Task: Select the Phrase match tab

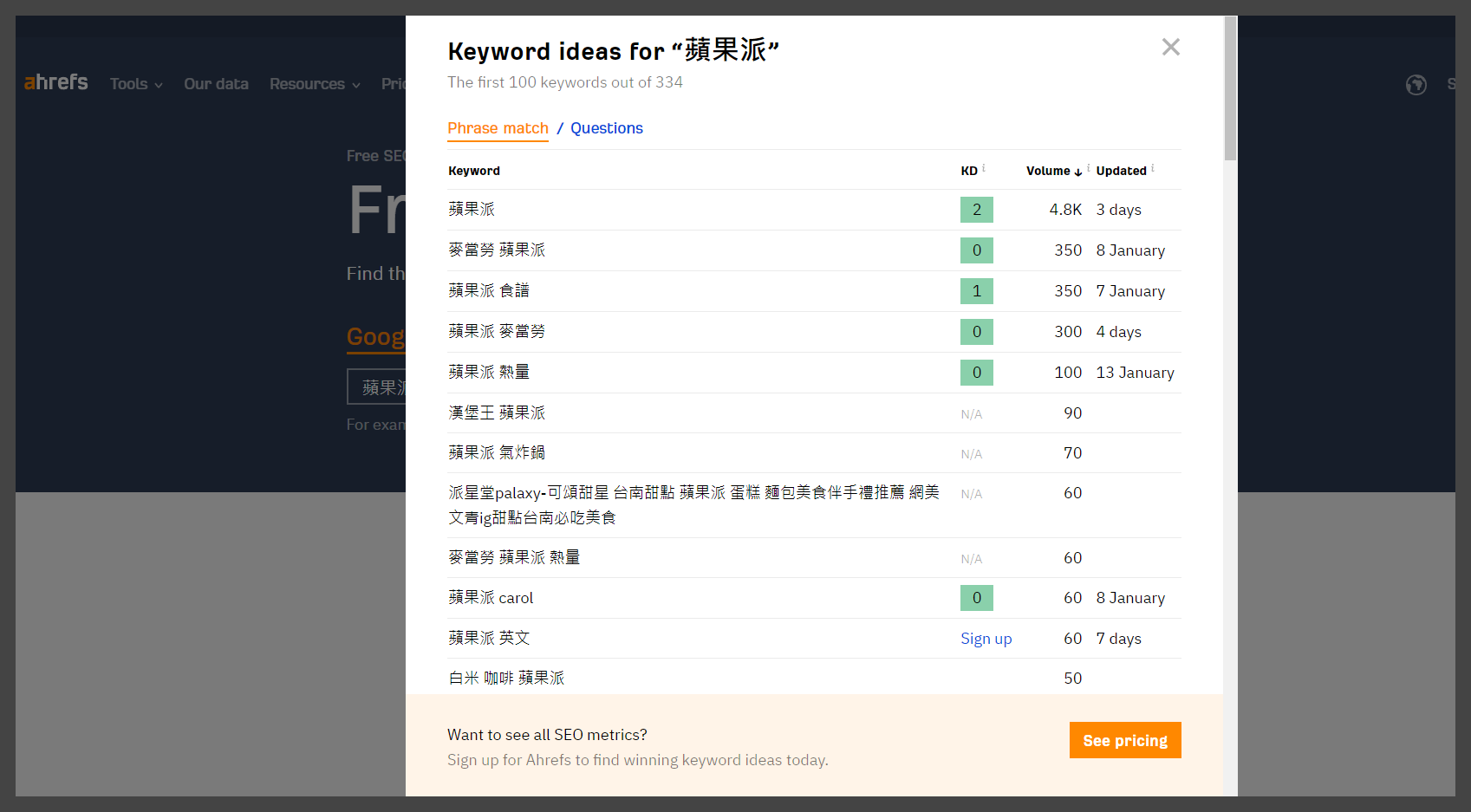Action: (x=498, y=128)
